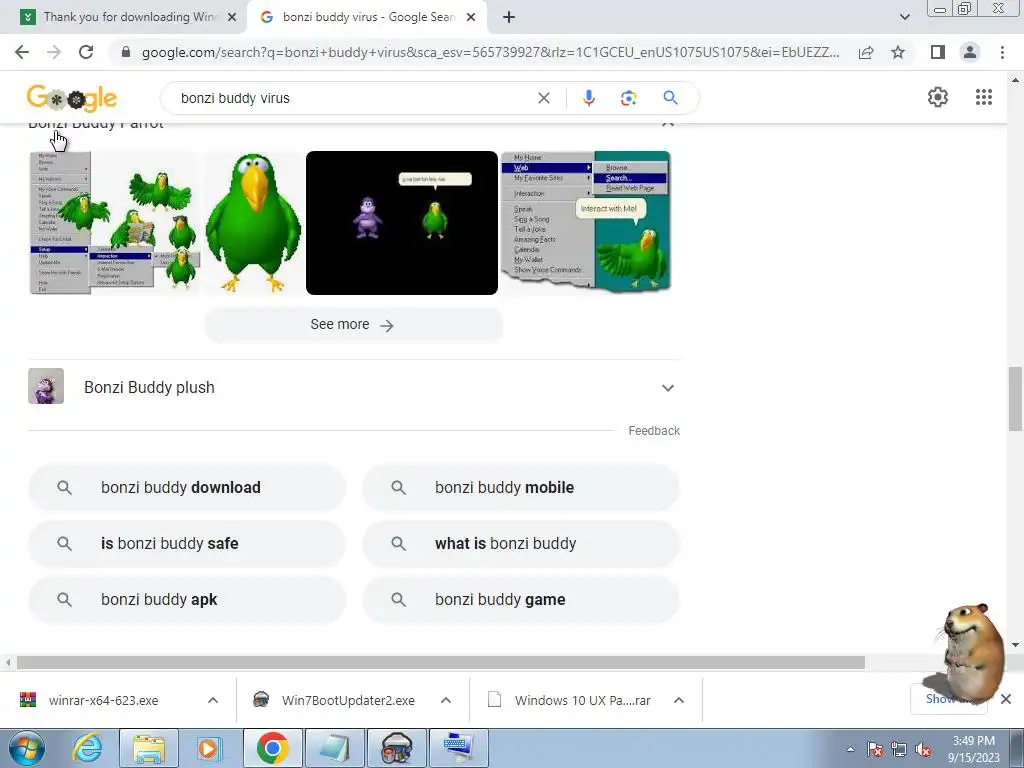Screen dimensions: 1024x768
Task: Open the large green parrot image
Action: pyautogui.click(x=253, y=223)
